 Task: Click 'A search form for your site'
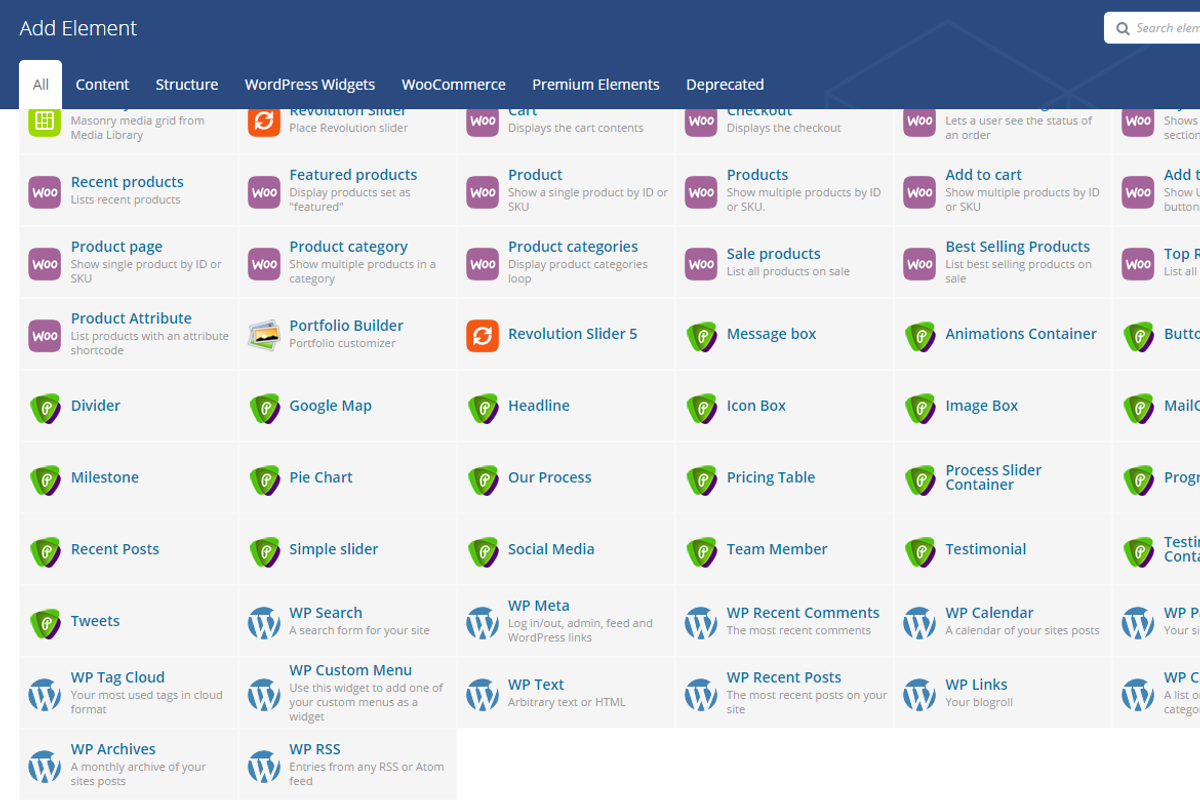click(359, 631)
